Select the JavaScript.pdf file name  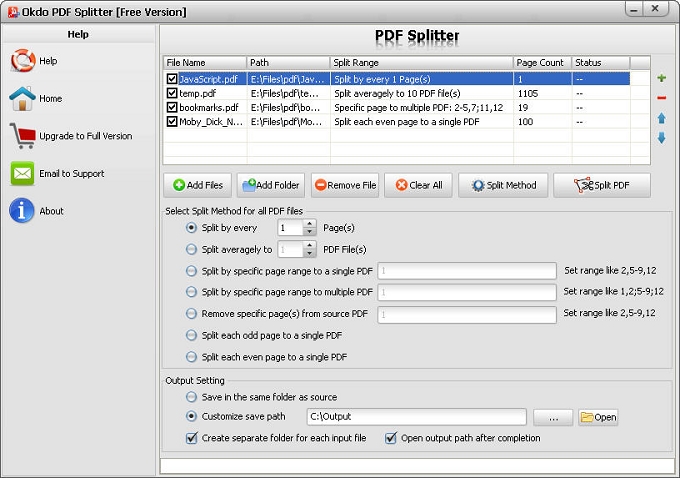(209, 79)
